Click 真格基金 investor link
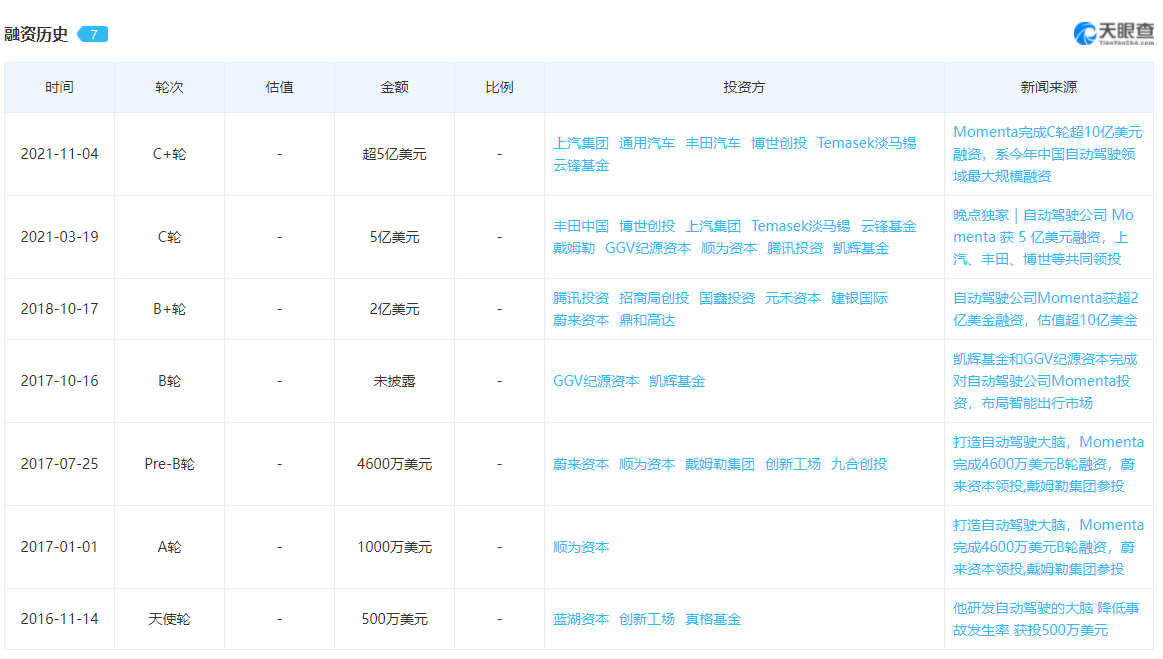Viewport: 1163px width, 659px height. click(713, 619)
